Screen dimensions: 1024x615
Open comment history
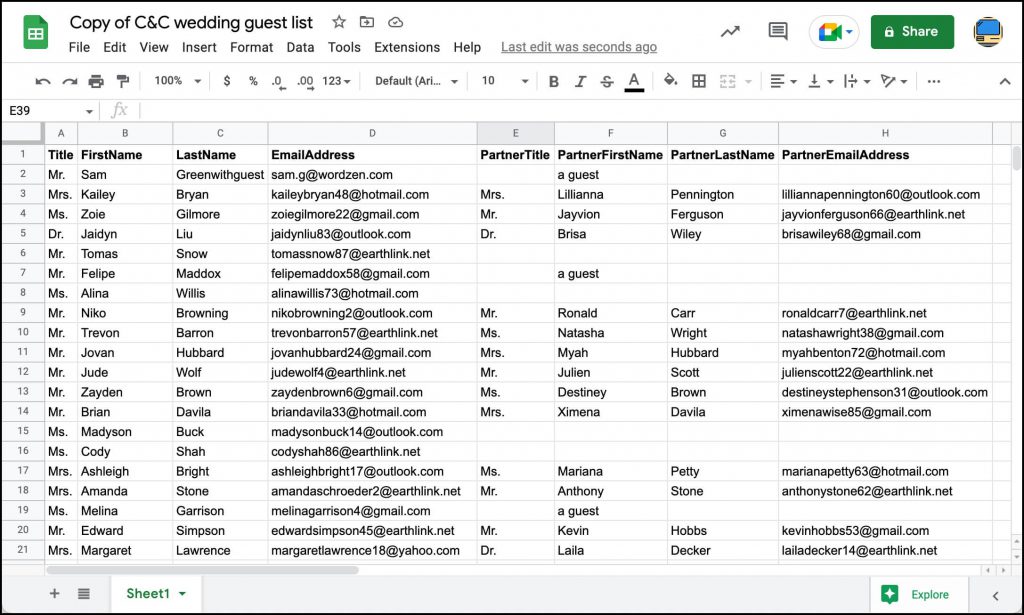pyautogui.click(x=778, y=31)
